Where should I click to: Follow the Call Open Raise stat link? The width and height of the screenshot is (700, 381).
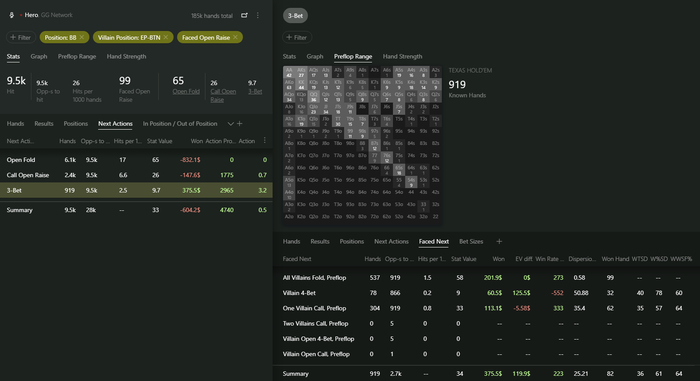(223, 96)
